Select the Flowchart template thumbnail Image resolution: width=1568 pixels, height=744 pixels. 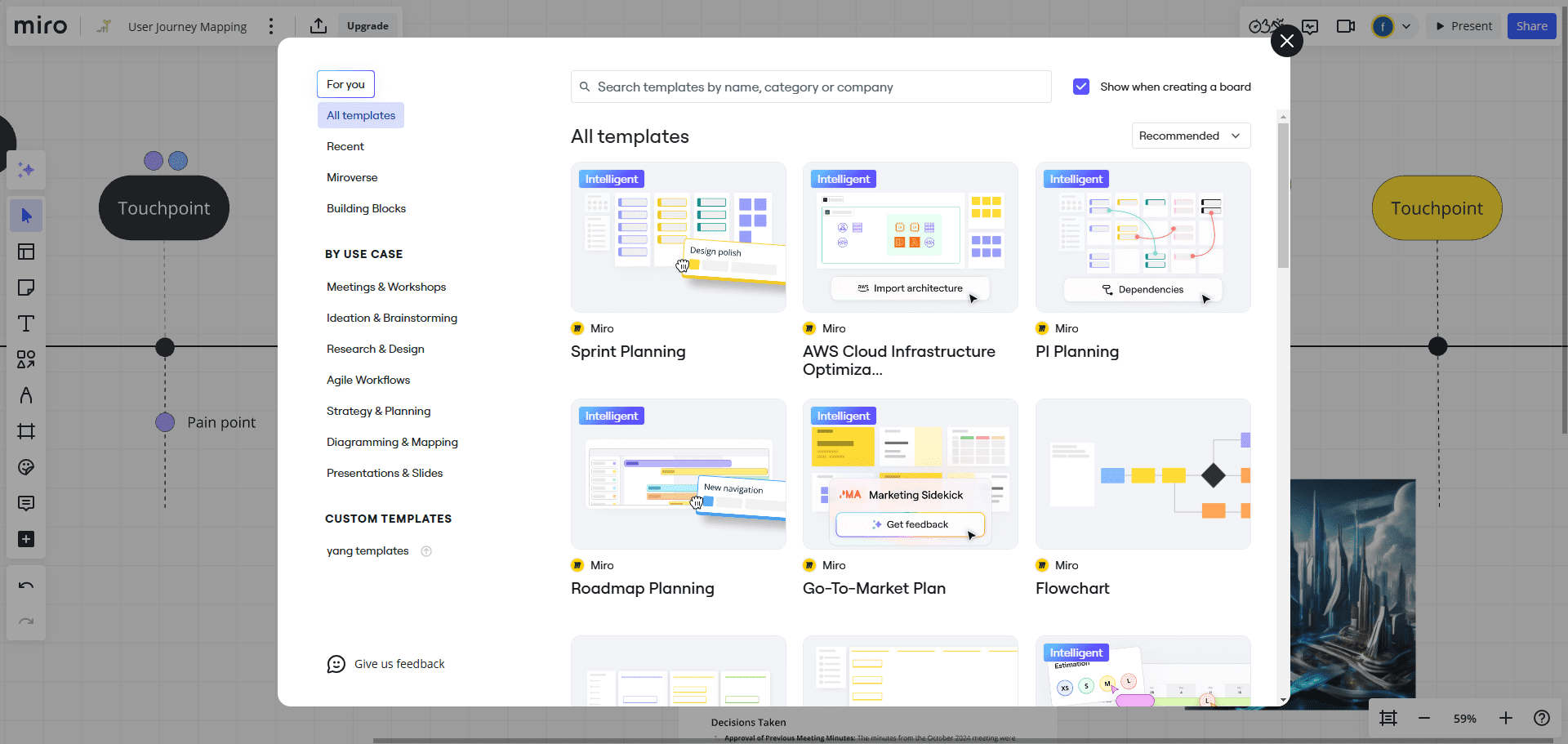(1143, 474)
